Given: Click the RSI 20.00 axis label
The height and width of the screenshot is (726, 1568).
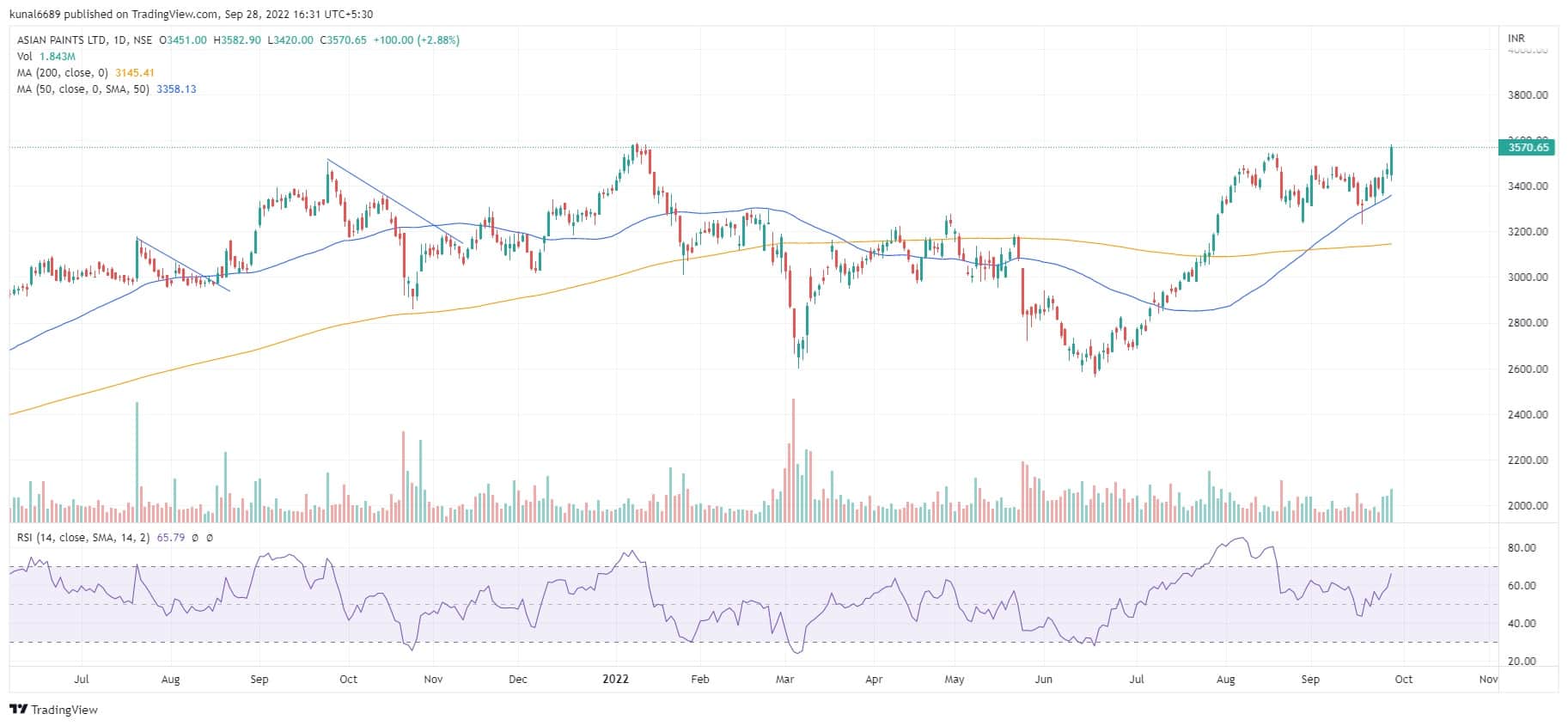Looking at the screenshot, I should [1522, 662].
